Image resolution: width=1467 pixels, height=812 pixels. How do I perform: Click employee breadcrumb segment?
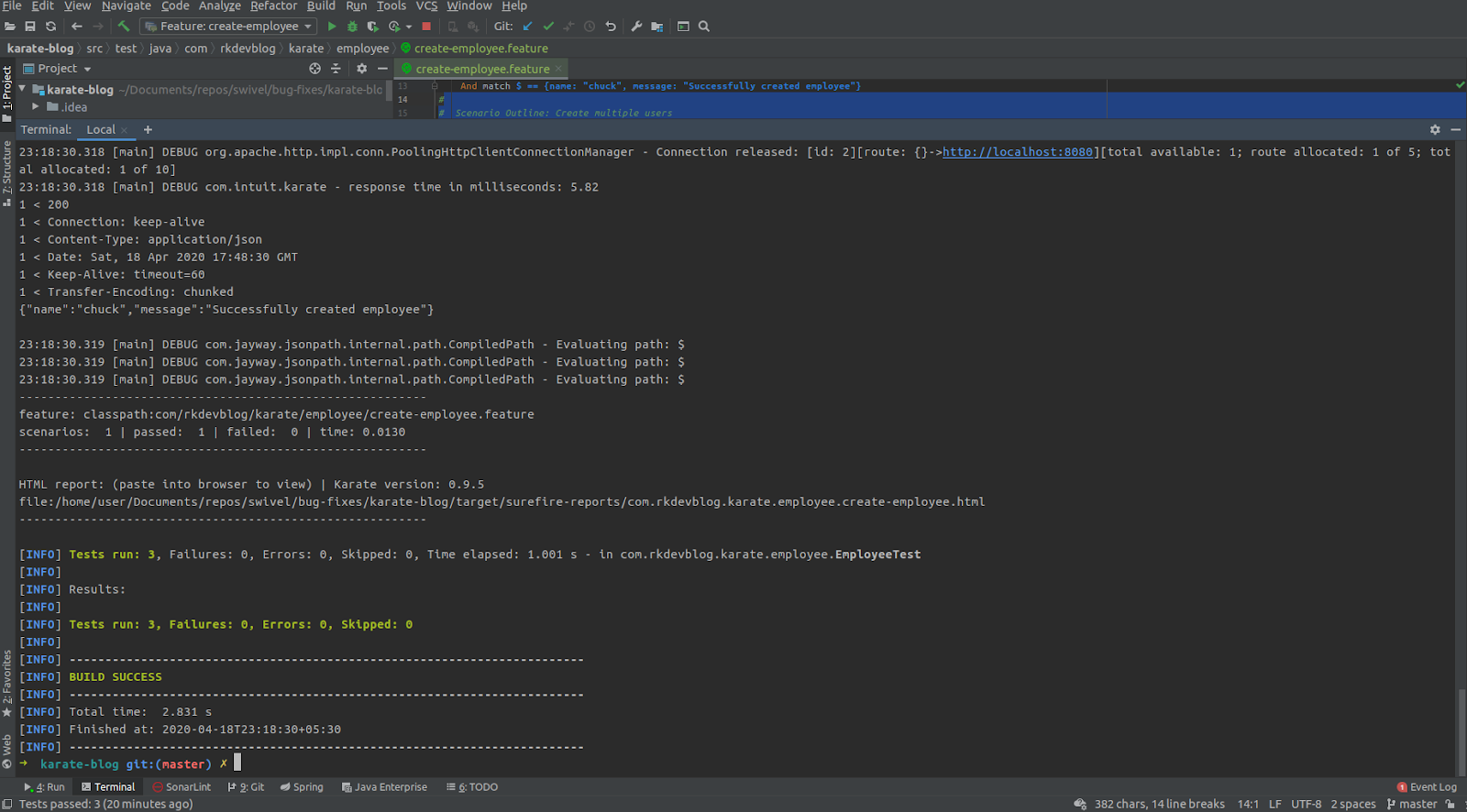[x=362, y=49]
